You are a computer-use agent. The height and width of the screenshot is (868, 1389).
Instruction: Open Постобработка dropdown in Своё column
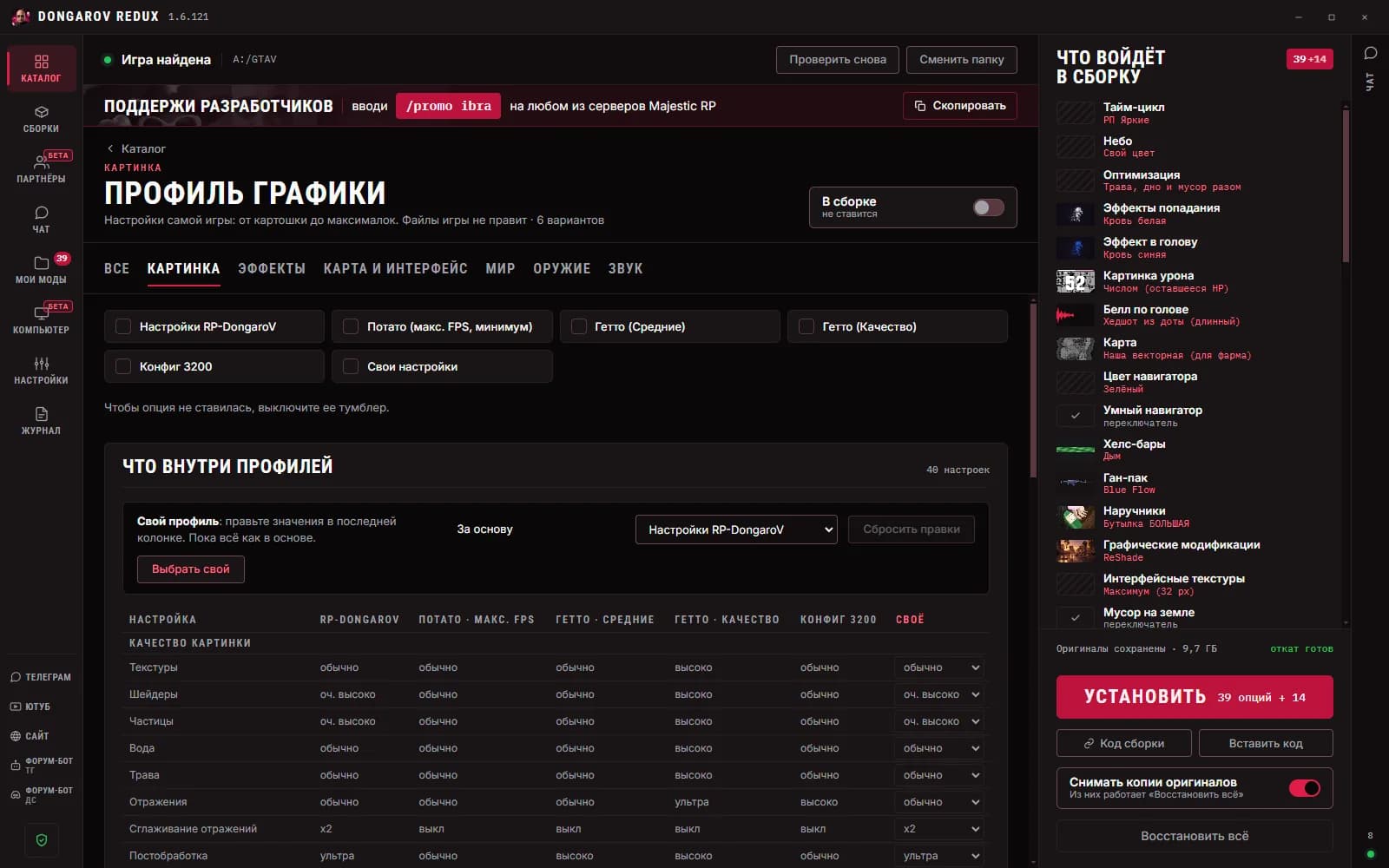(939, 856)
